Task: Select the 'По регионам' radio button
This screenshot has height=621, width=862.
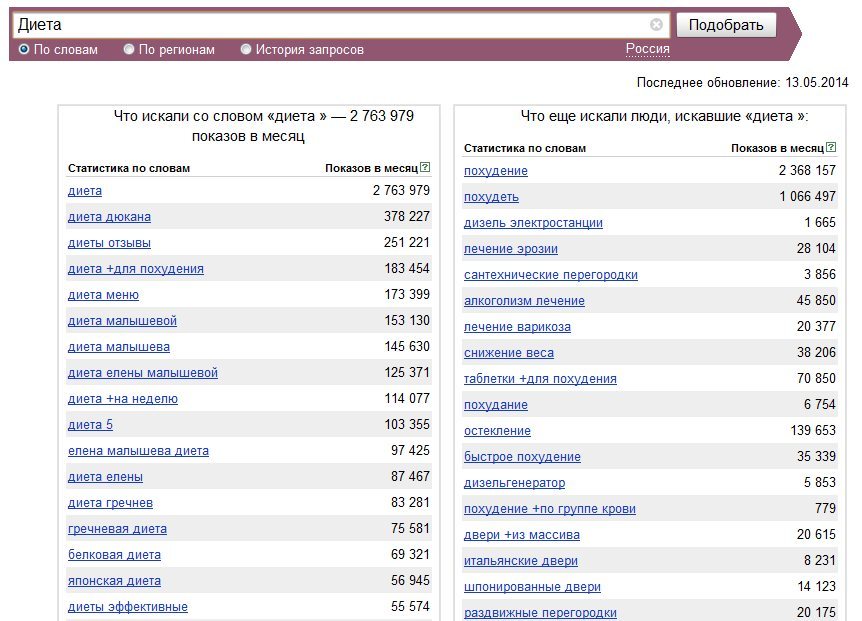Action: pos(129,49)
